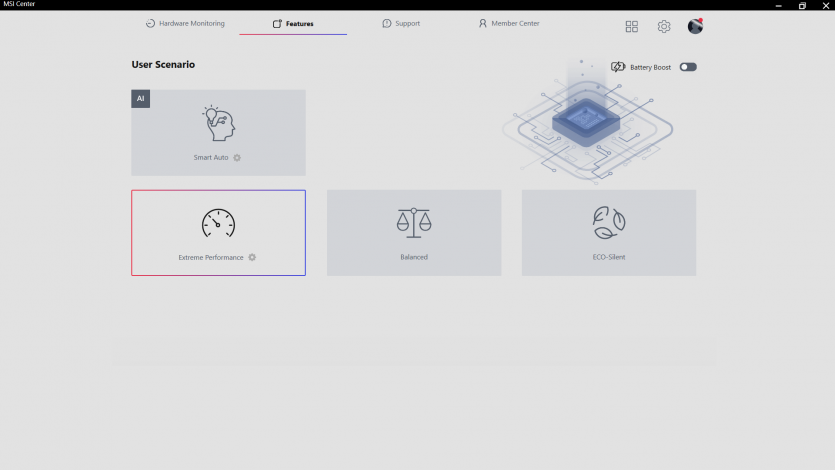Click the Battery Boost icon
The height and width of the screenshot is (470, 835).
[618, 67]
